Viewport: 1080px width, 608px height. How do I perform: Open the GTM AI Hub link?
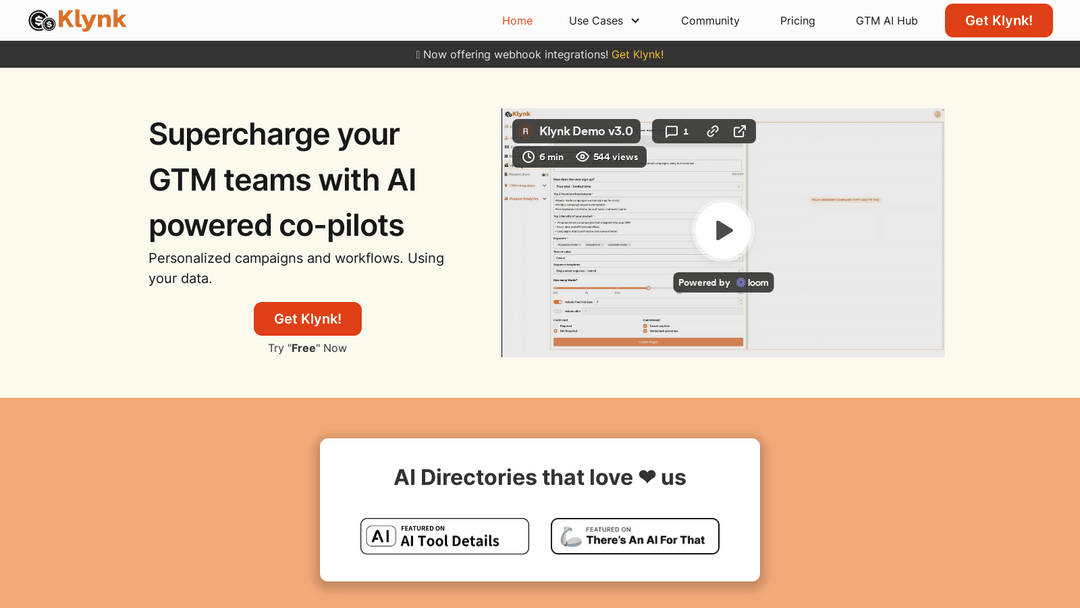886,21
